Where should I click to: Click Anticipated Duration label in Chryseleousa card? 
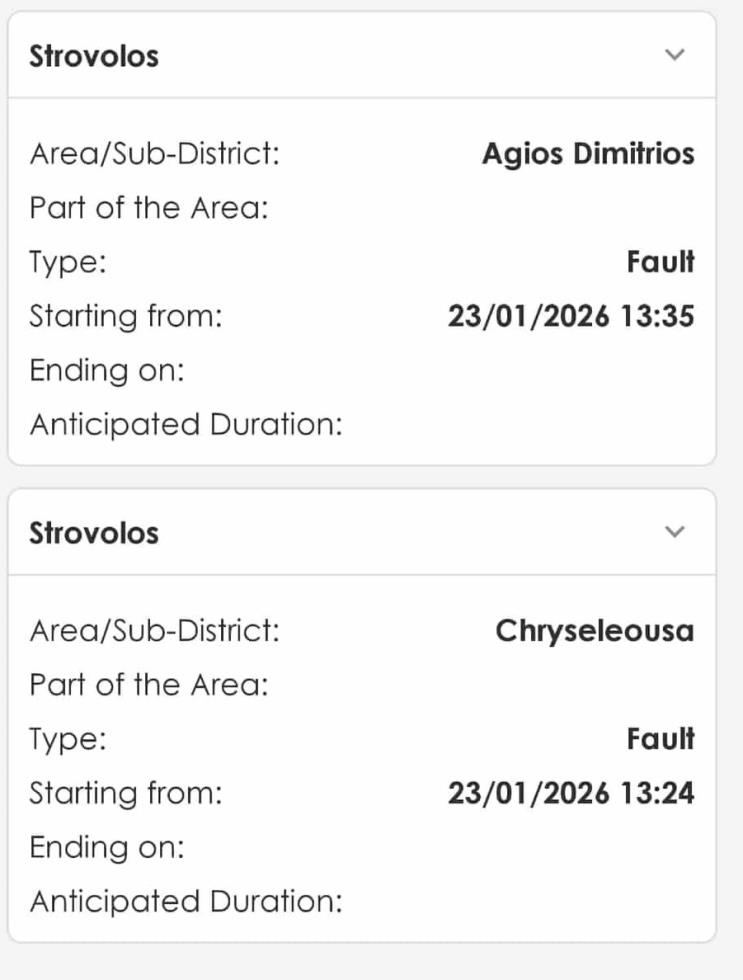pos(186,902)
